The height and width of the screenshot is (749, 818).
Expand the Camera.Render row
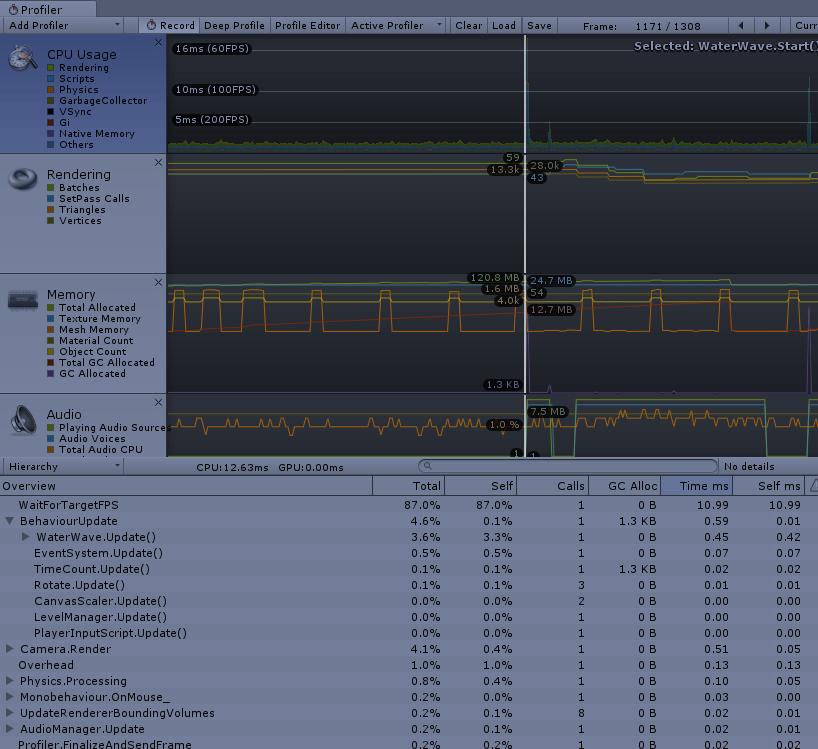pos(9,649)
